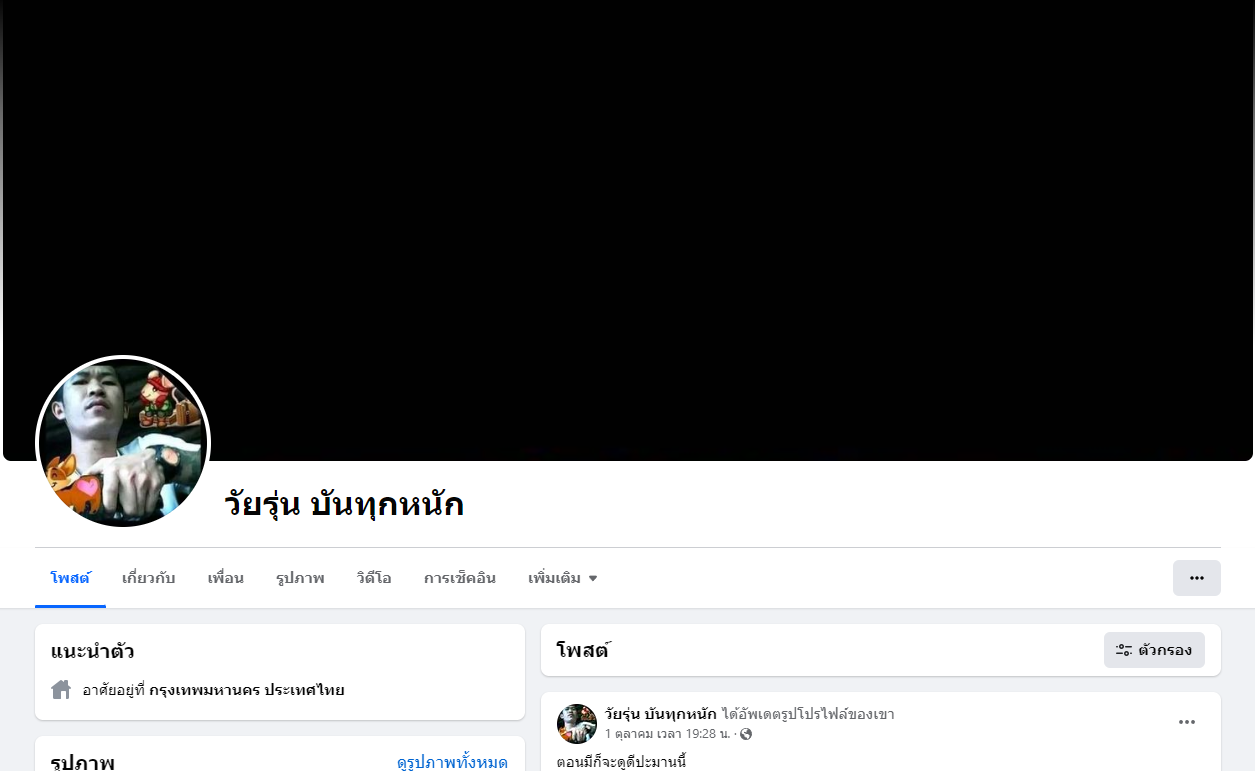Click the ดูรูปภาพทั้งหมด link

coord(452,762)
